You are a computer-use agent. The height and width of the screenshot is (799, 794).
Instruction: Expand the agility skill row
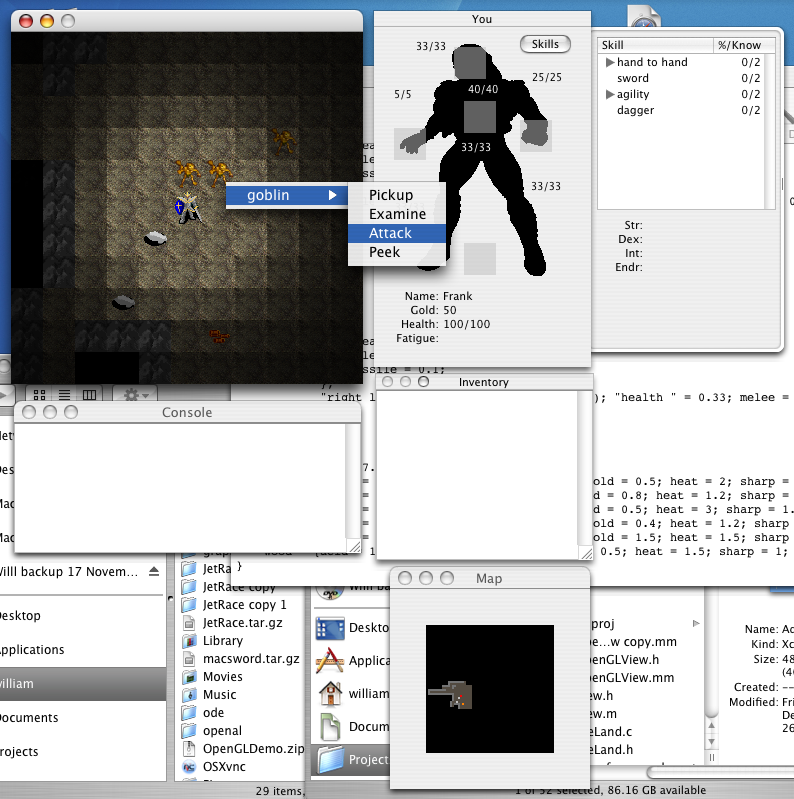pos(609,95)
